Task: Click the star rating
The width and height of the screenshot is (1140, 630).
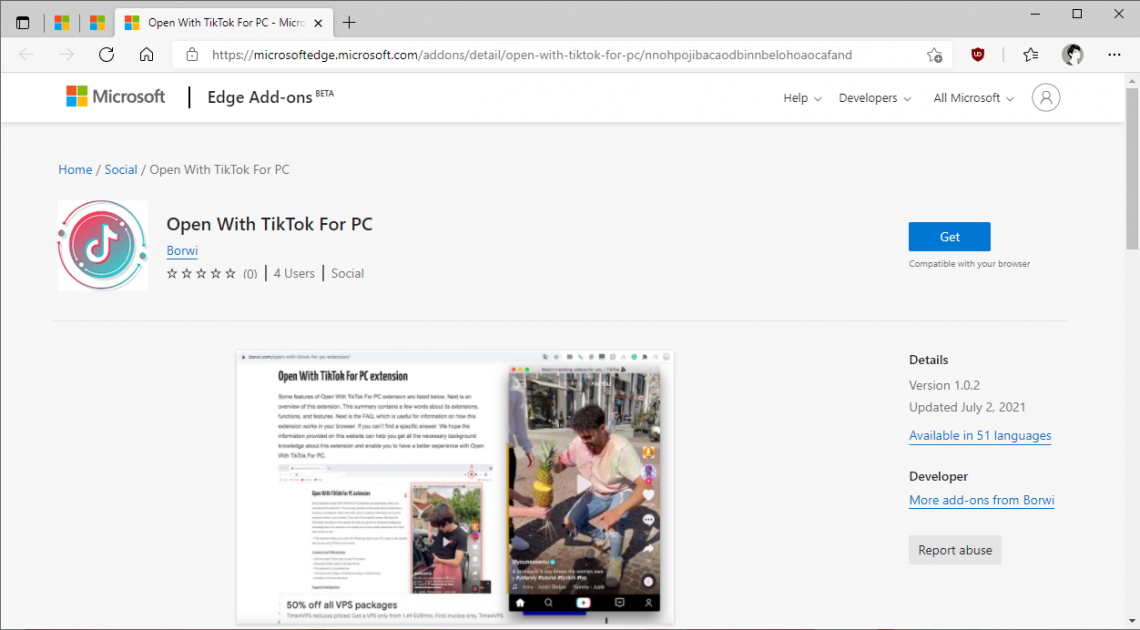Action: coord(201,274)
